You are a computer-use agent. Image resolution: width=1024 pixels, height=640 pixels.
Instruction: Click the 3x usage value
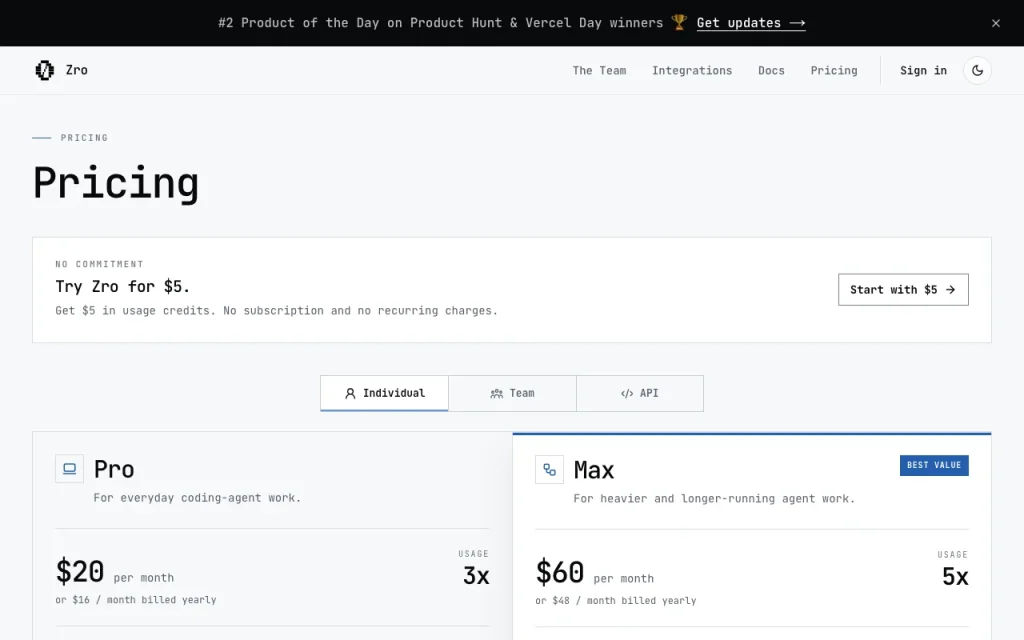(476, 575)
